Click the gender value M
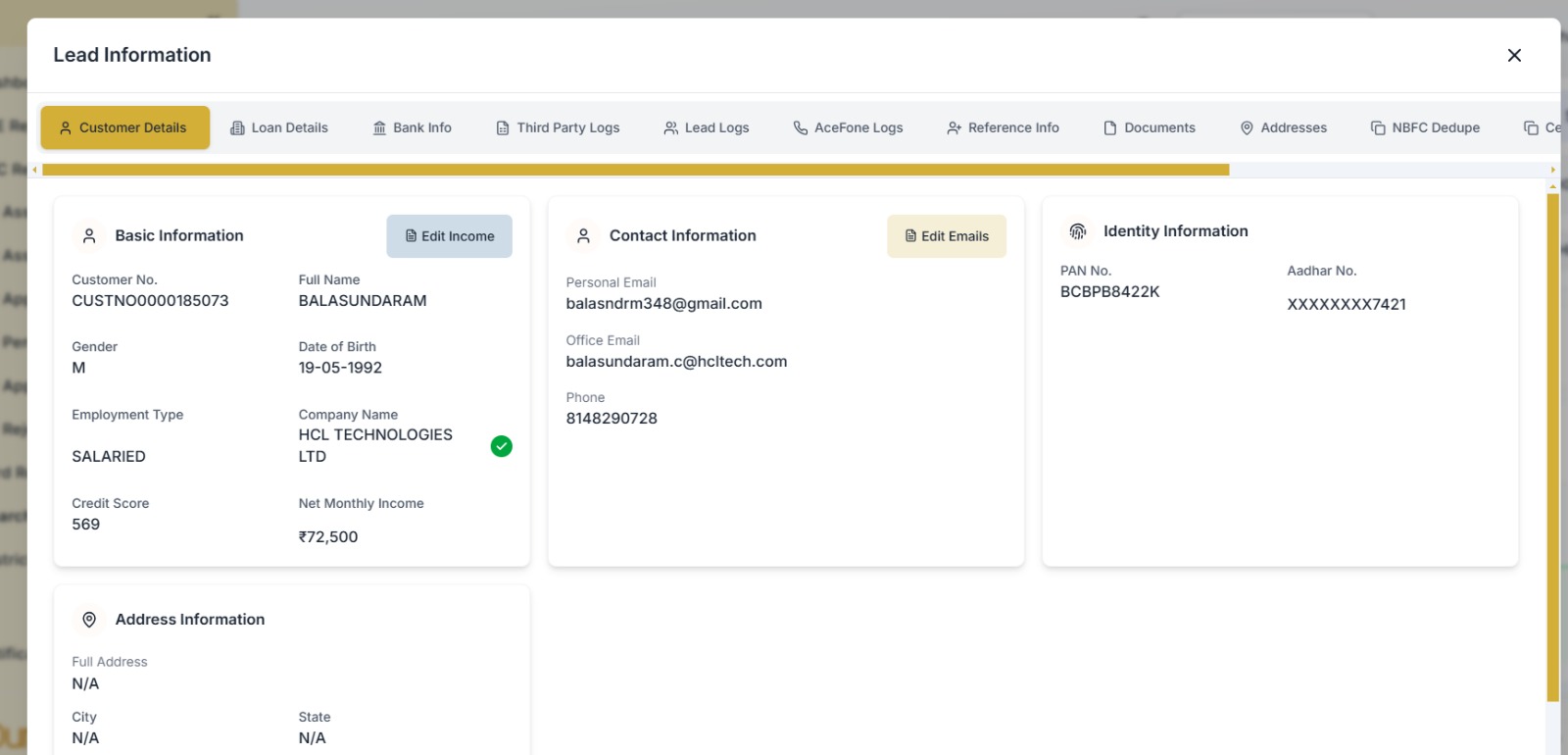Viewport: 1568px width, 755px height. [x=78, y=368]
